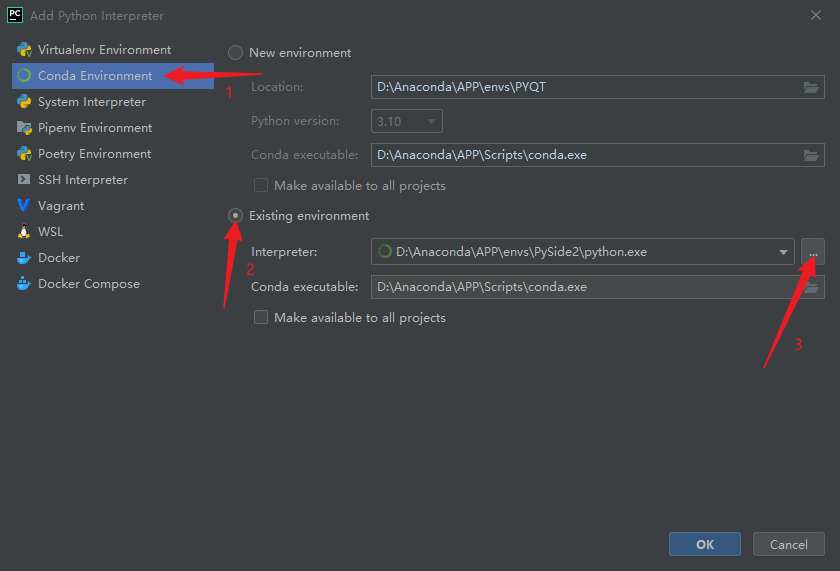
Task: Click the Conda Environment green circle icon
Action: coord(24,76)
